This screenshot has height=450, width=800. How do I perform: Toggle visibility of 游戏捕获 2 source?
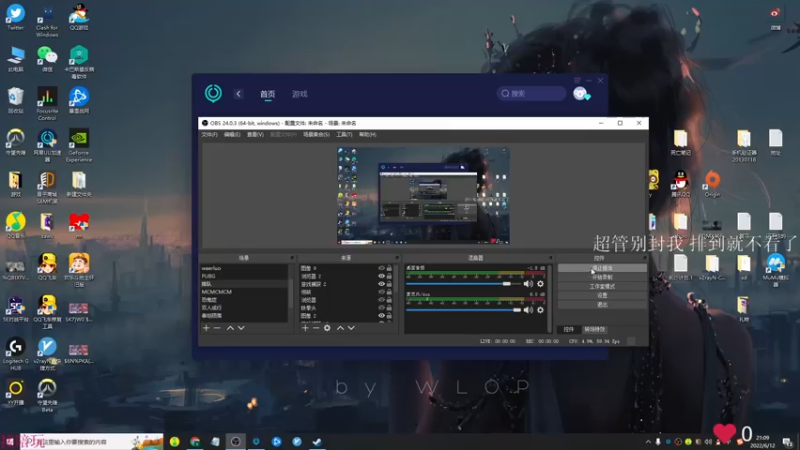coord(381,284)
